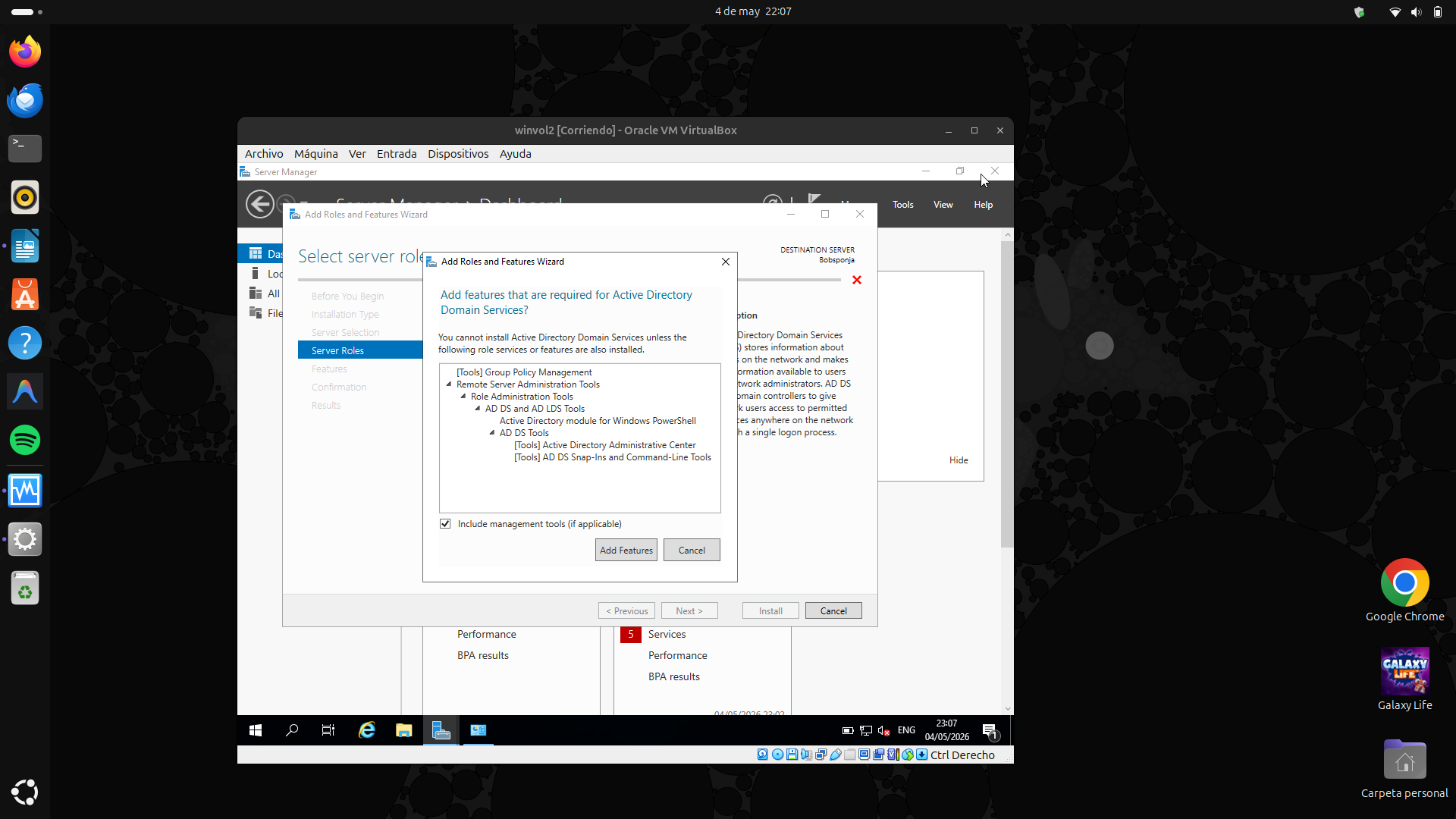The image size is (1456, 819).
Task: Collapse Role Administration Tools node
Action: (x=463, y=397)
